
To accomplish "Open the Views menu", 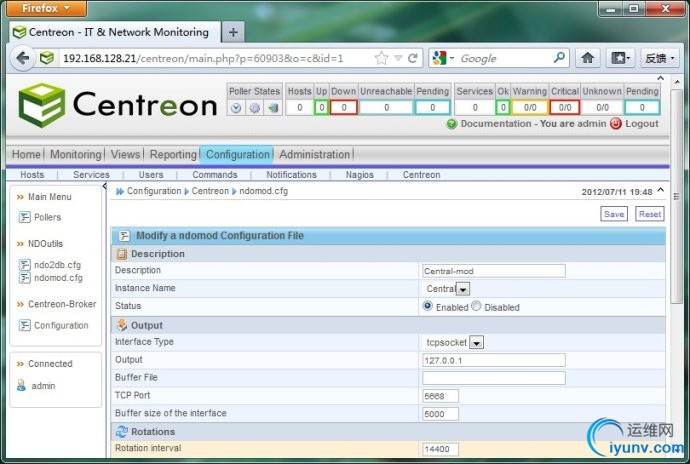I will click(125, 155).
